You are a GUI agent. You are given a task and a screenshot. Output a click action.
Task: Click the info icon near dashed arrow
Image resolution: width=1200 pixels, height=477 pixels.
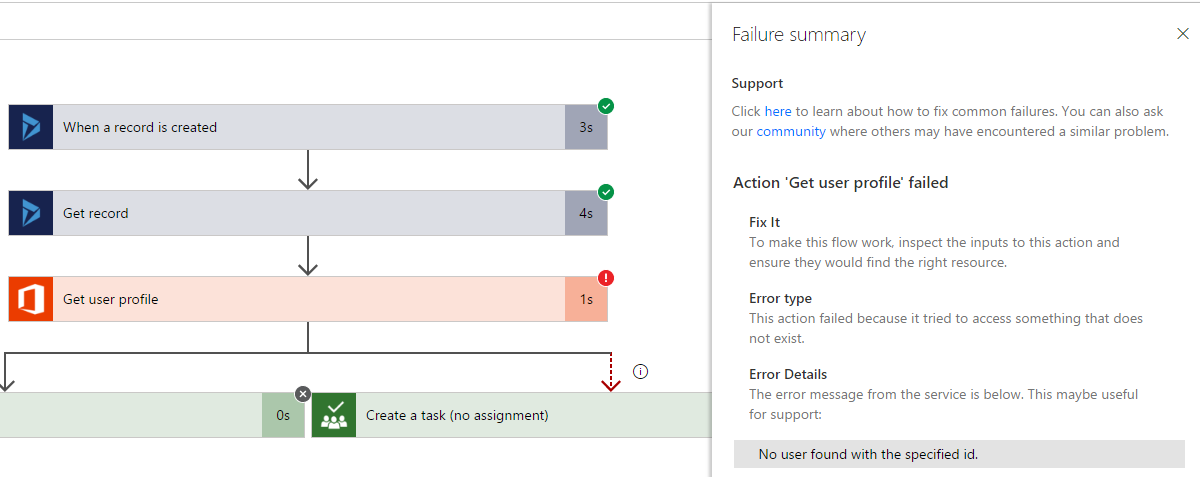[641, 372]
